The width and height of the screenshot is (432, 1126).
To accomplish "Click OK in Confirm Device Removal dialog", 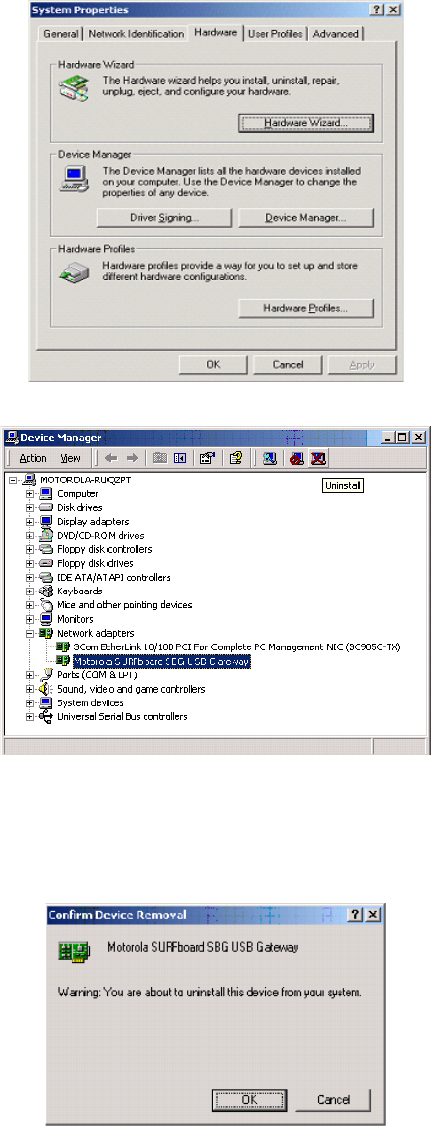I will pos(250,1099).
